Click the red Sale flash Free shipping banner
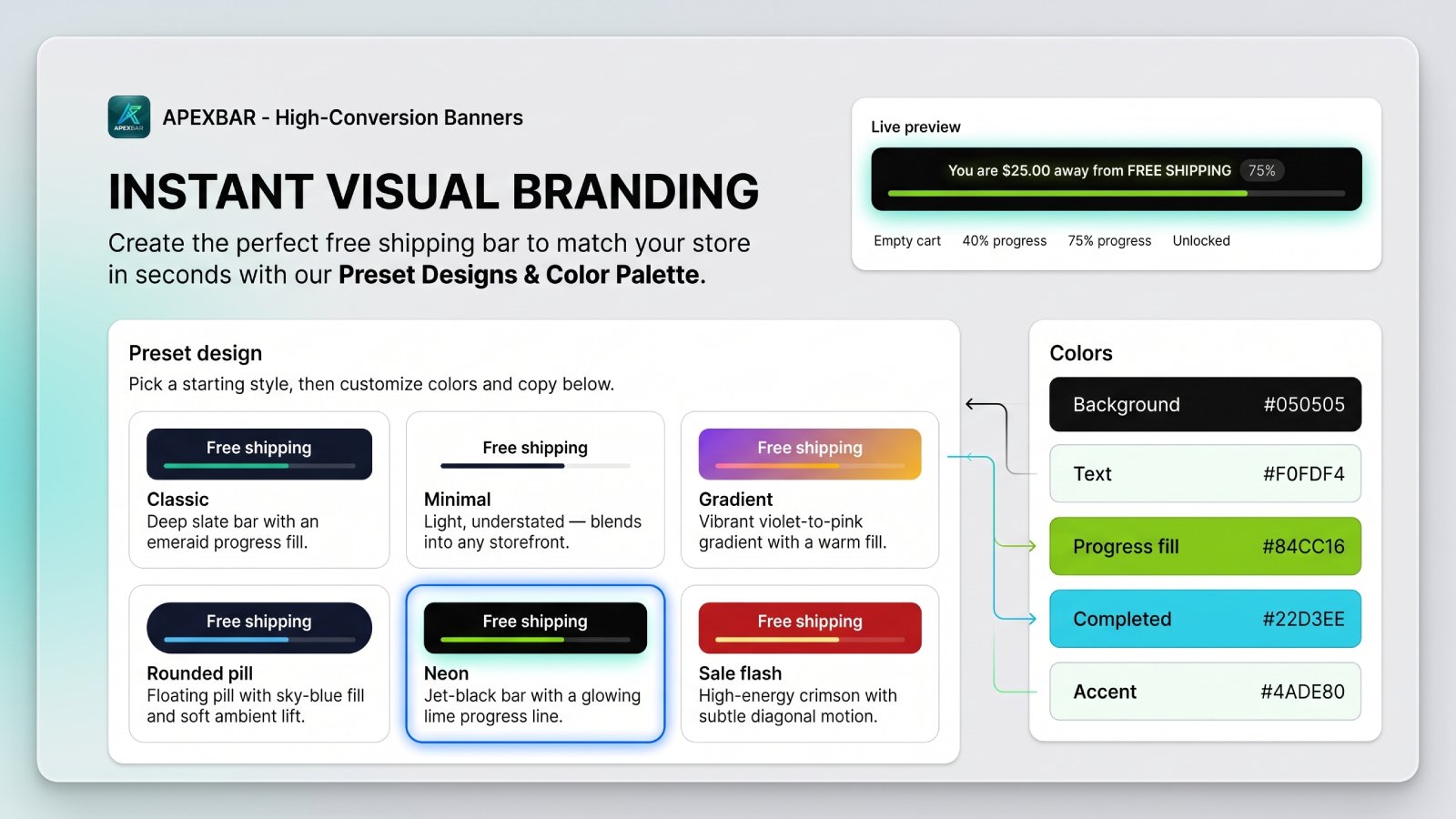The height and width of the screenshot is (819, 1456). [810, 628]
